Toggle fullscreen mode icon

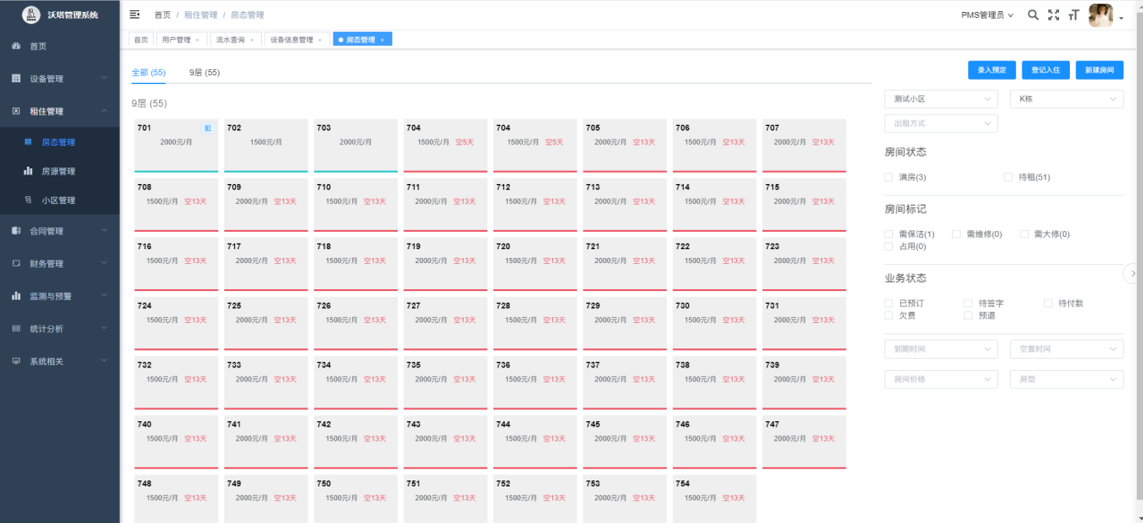(1053, 15)
